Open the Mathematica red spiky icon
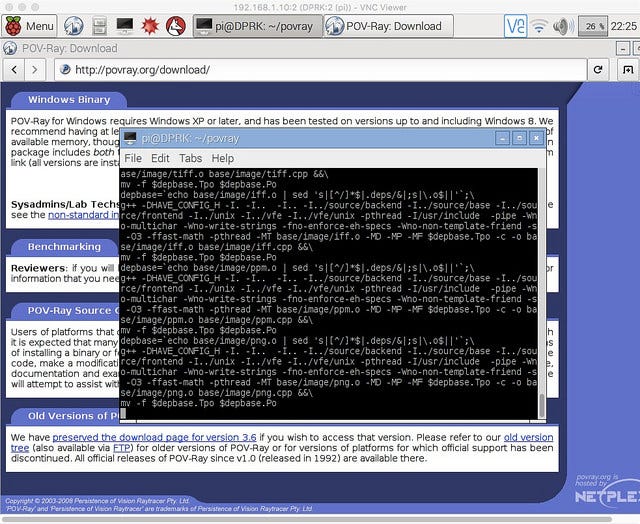The image size is (640, 524). click(150, 26)
